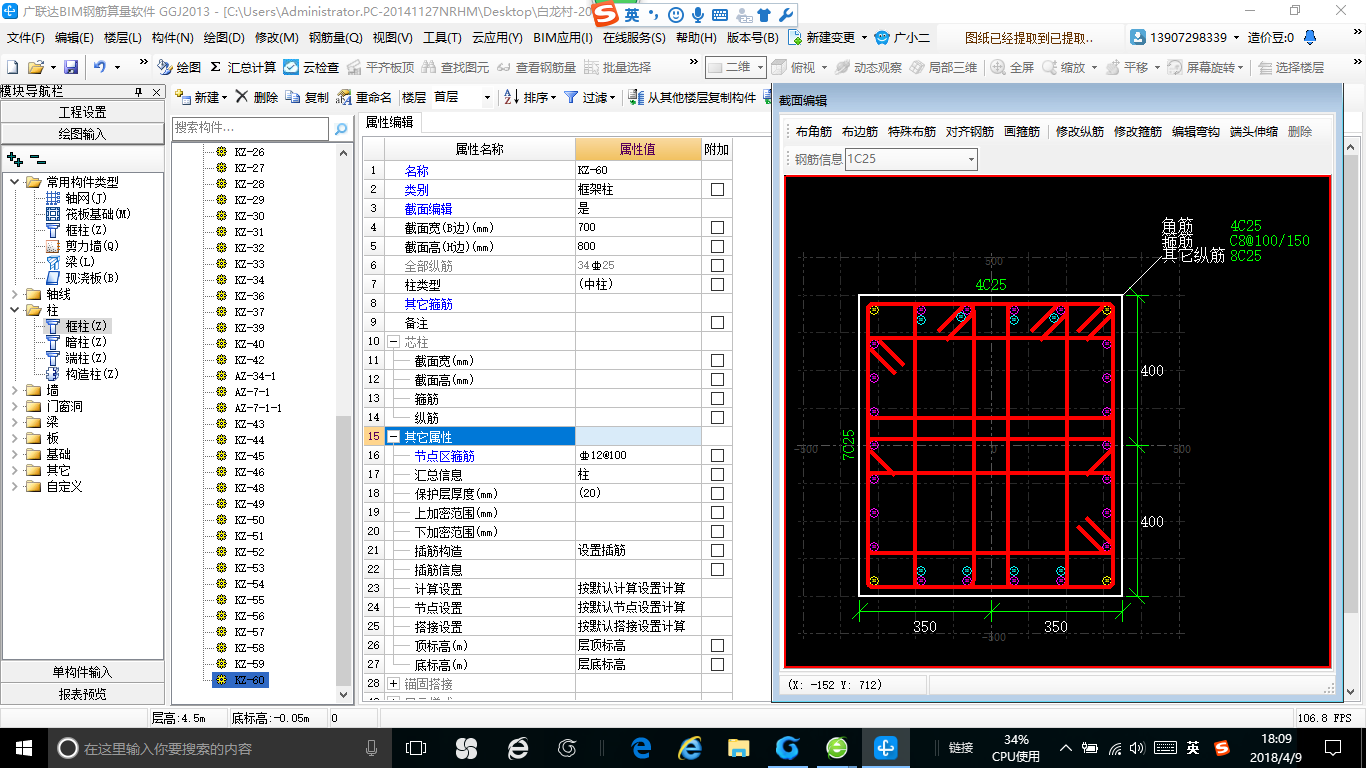Screen dimensions: 1366x768
Task: Click 从其他楼层复制构件 button
Action: pos(692,97)
